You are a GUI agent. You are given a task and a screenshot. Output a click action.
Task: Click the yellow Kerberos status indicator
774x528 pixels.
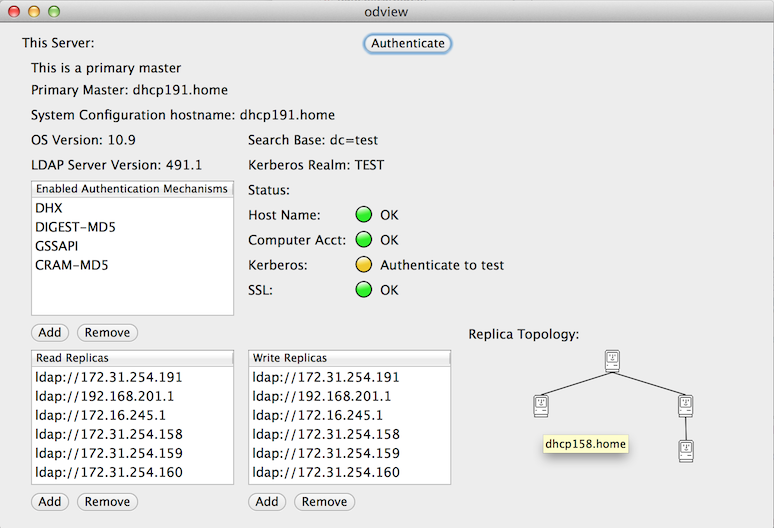coord(364,265)
